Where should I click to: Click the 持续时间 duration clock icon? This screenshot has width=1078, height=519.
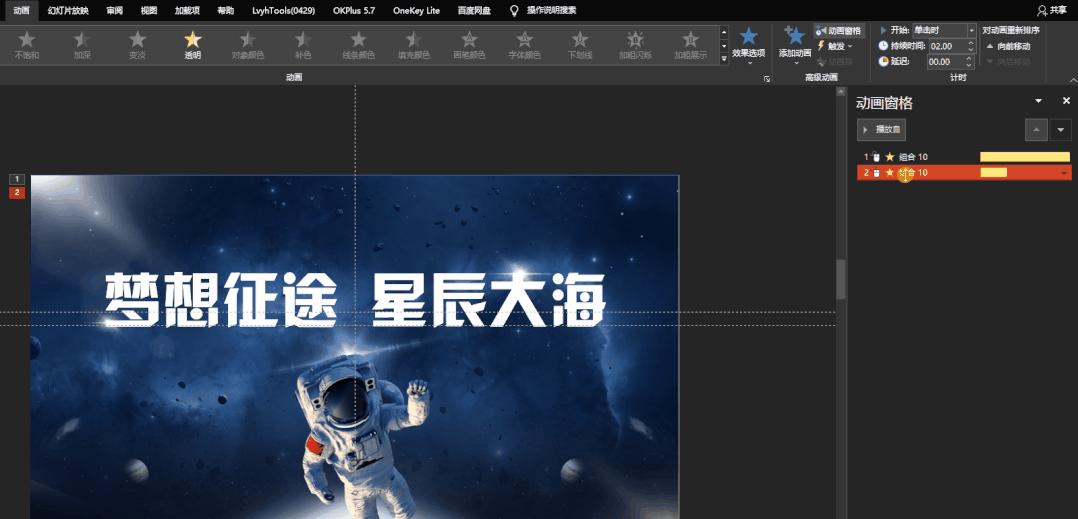click(x=883, y=46)
